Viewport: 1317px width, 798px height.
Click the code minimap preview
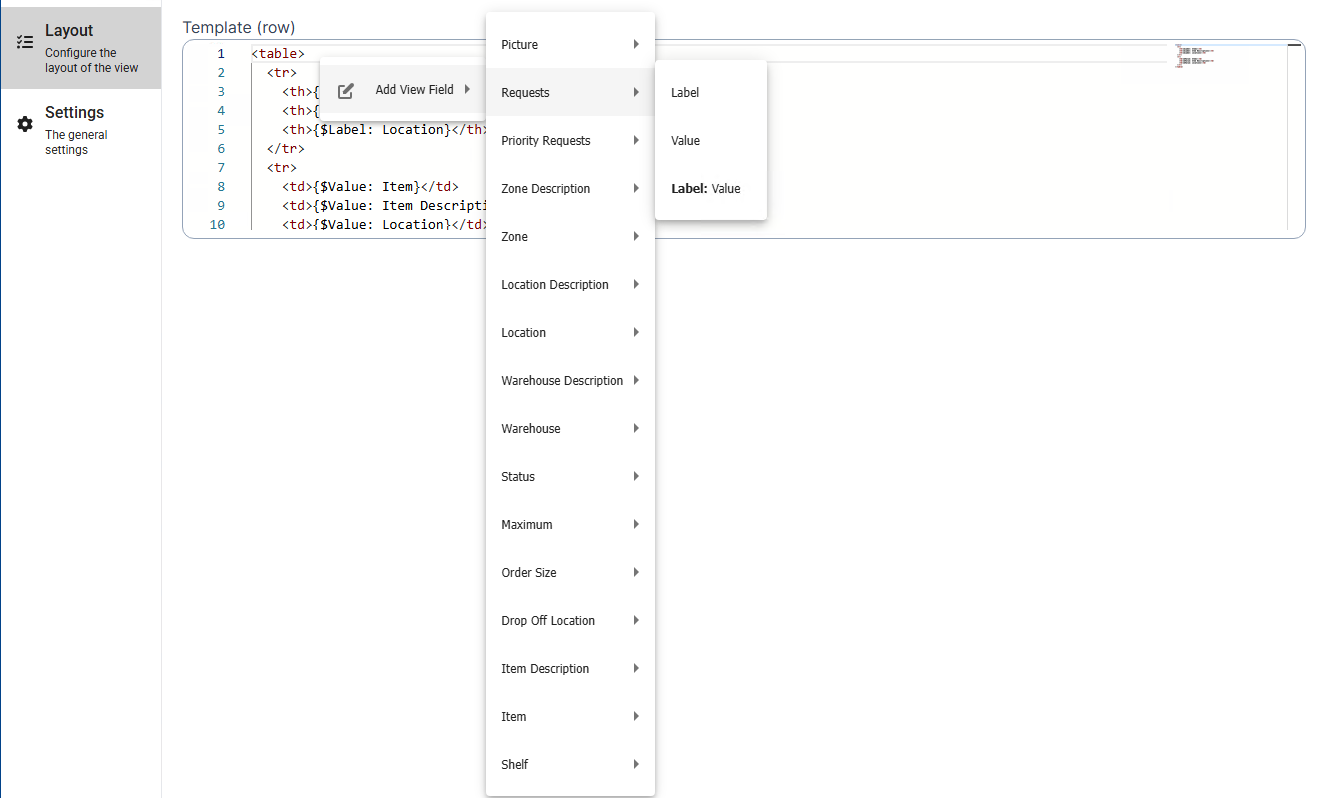pyautogui.click(x=1195, y=55)
